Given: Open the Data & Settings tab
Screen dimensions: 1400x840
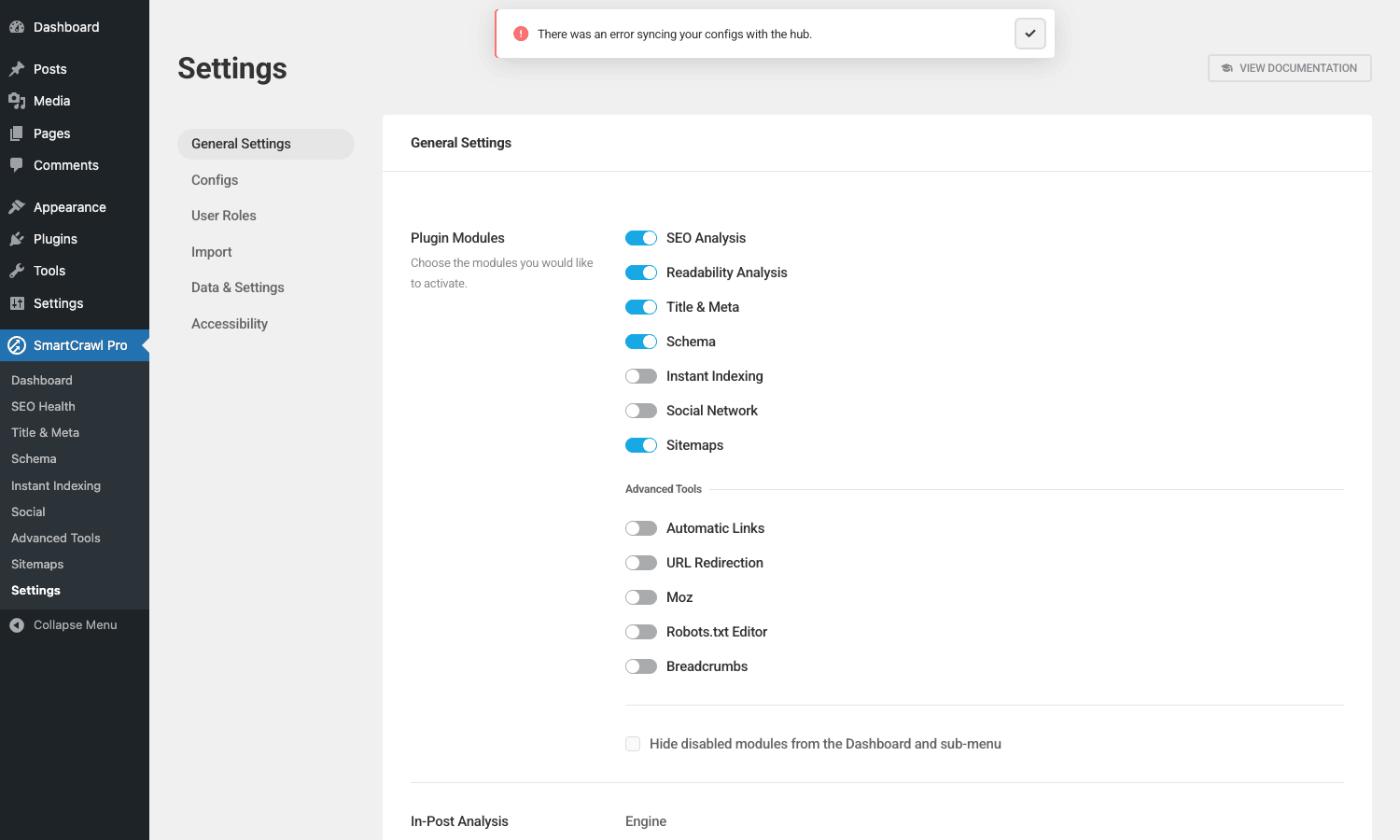Looking at the screenshot, I should tap(266, 287).
